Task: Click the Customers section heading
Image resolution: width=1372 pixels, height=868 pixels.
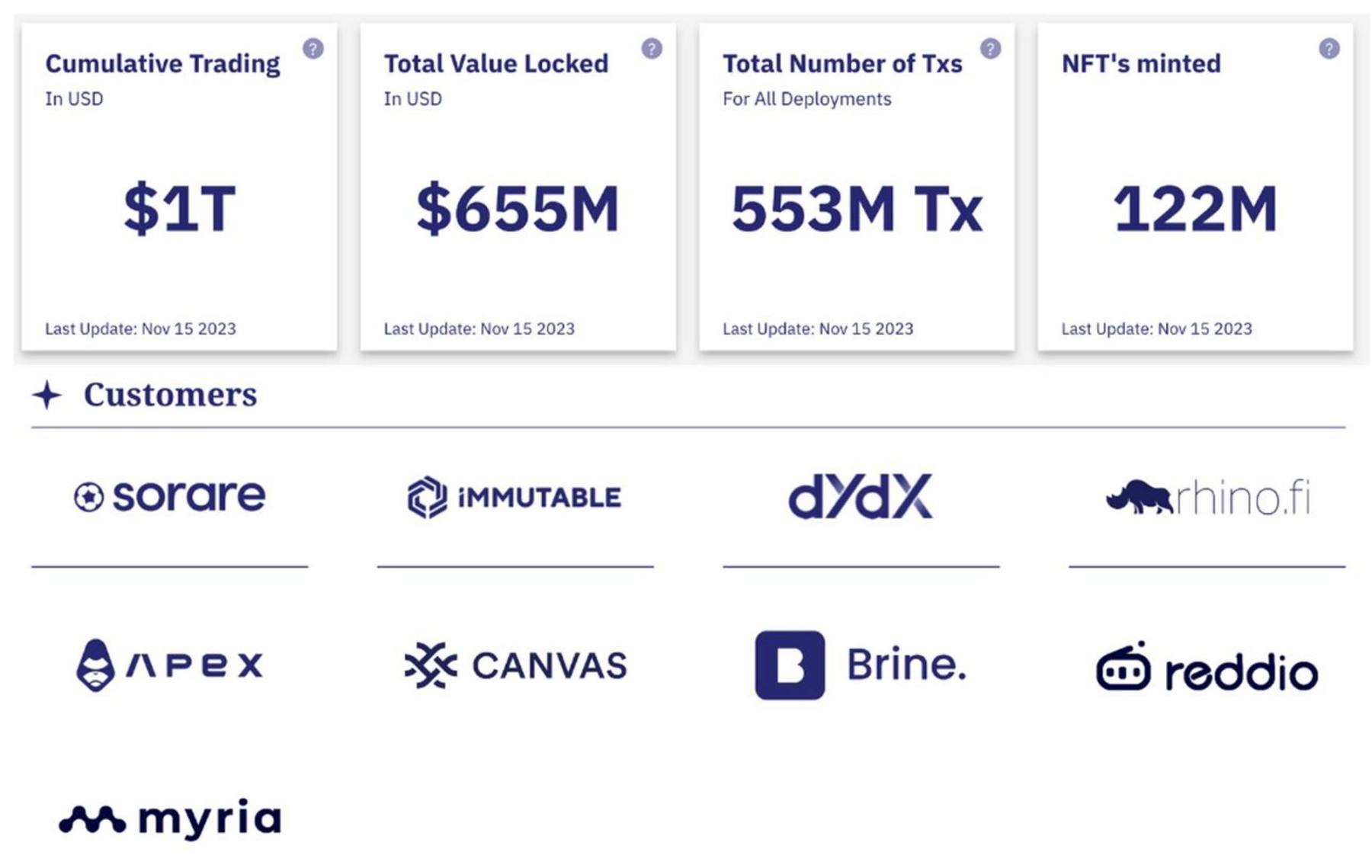Action: pyautogui.click(x=170, y=395)
